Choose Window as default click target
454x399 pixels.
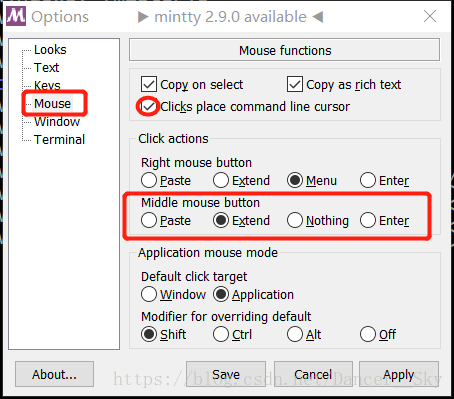pyautogui.click(x=149, y=294)
